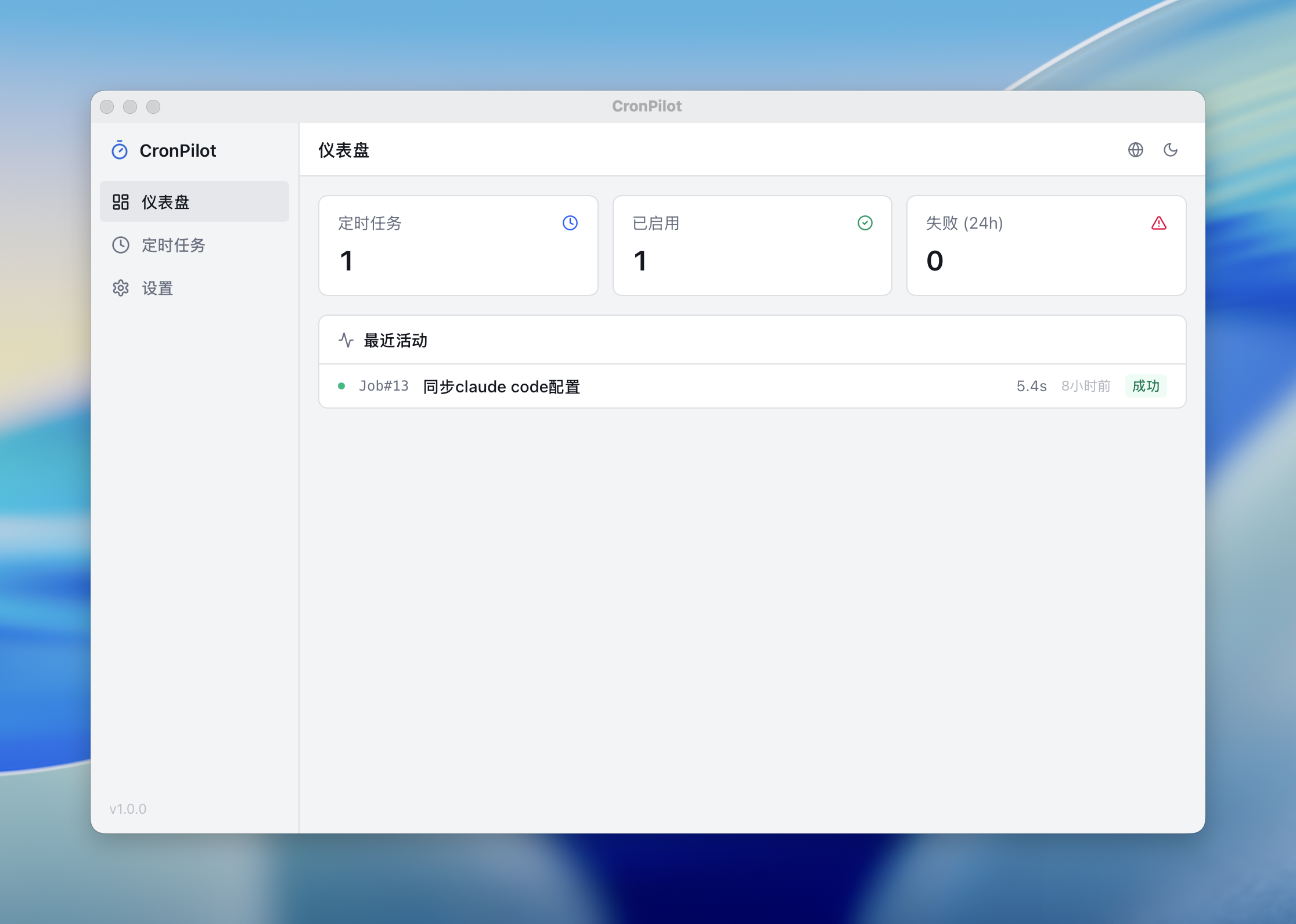Select the 失败 (24h) statistics card

pos(1045,246)
